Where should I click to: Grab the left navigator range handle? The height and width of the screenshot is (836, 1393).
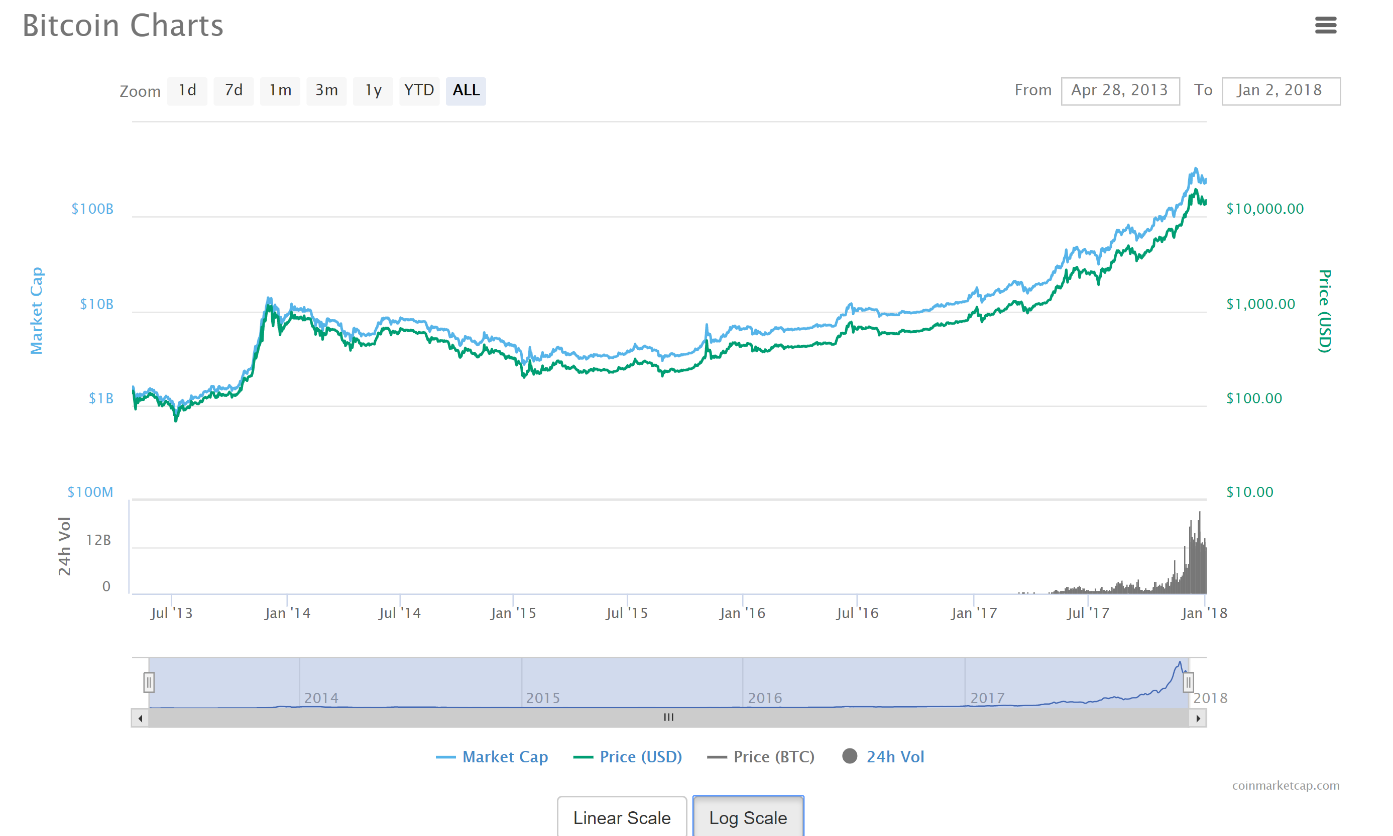tap(149, 682)
